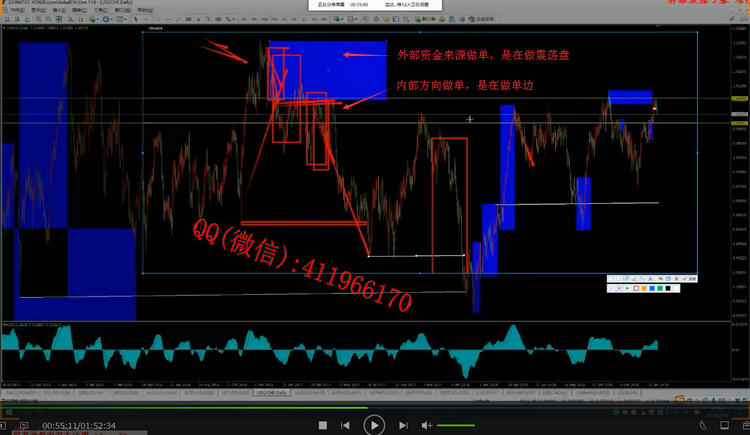Stop the video playback
Viewport: 750px width, 435px height.
point(323,425)
